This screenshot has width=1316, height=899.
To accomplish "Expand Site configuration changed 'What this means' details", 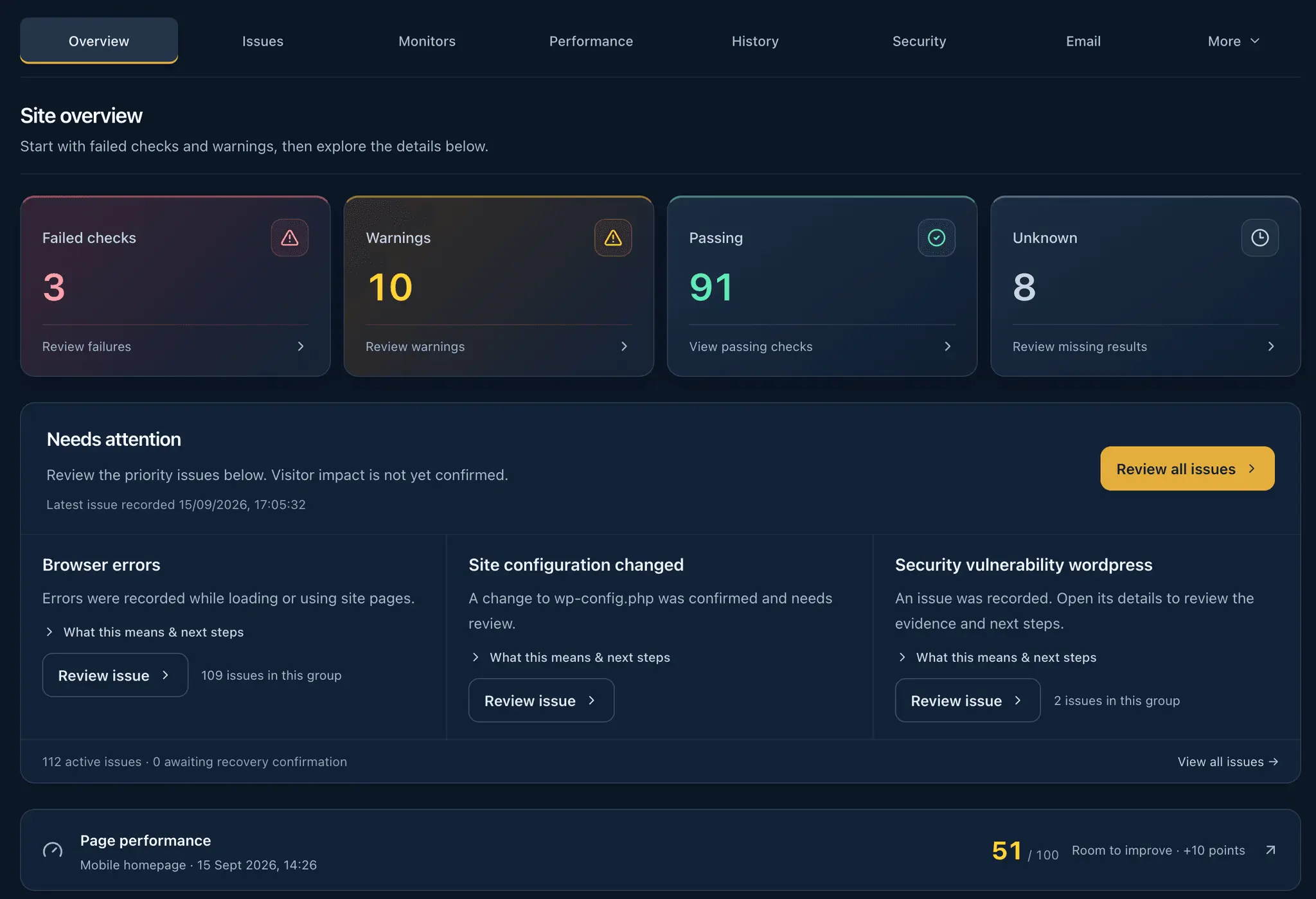I will tap(570, 657).
